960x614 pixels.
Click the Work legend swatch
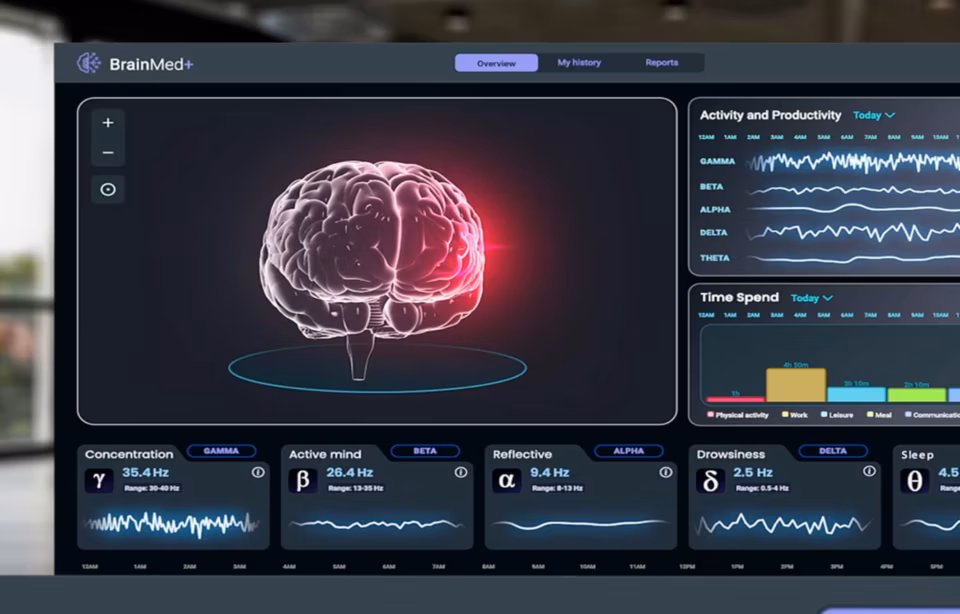(x=785, y=414)
